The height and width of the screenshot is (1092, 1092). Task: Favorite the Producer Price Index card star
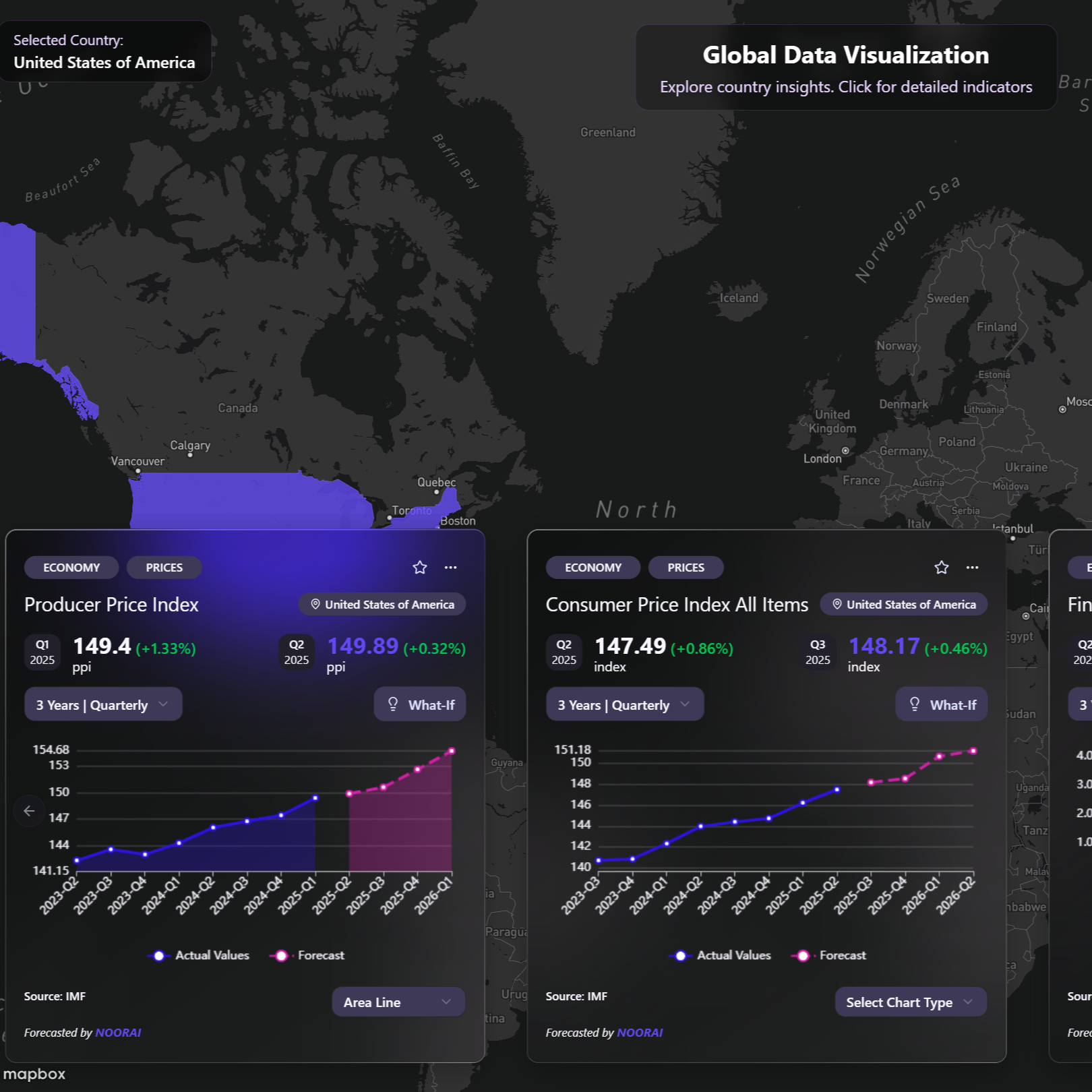tap(420, 568)
